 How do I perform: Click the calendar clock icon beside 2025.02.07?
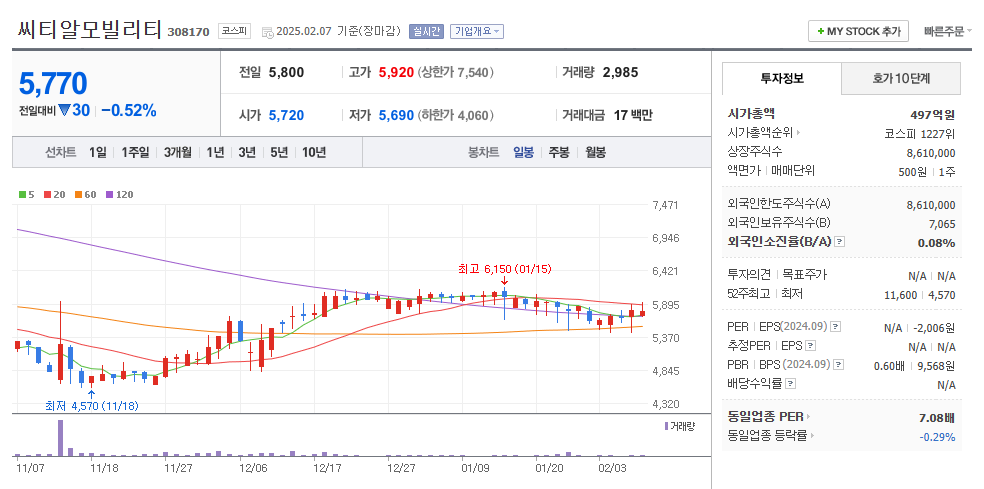coord(267,31)
